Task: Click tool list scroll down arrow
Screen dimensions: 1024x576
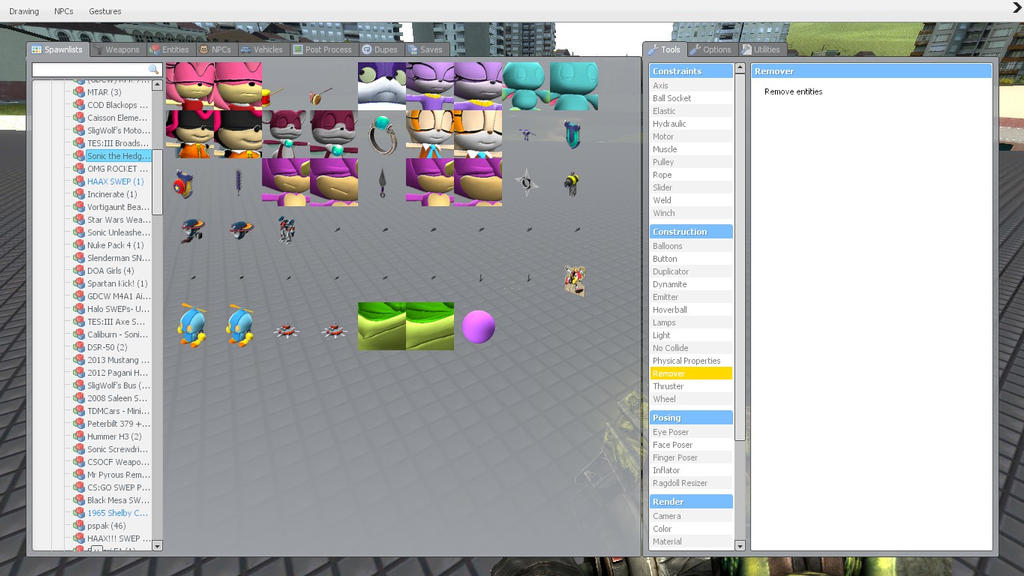Action: coord(740,545)
